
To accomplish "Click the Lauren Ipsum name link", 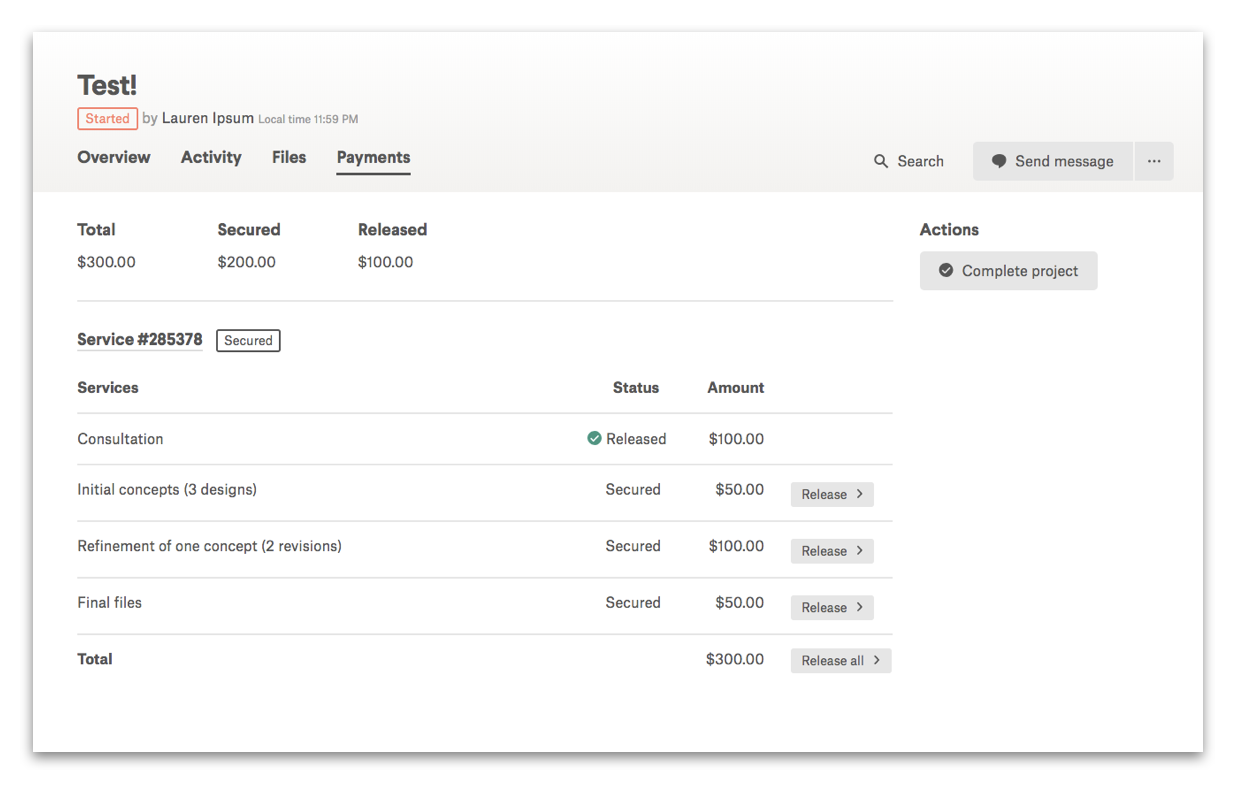I will [x=207, y=118].
